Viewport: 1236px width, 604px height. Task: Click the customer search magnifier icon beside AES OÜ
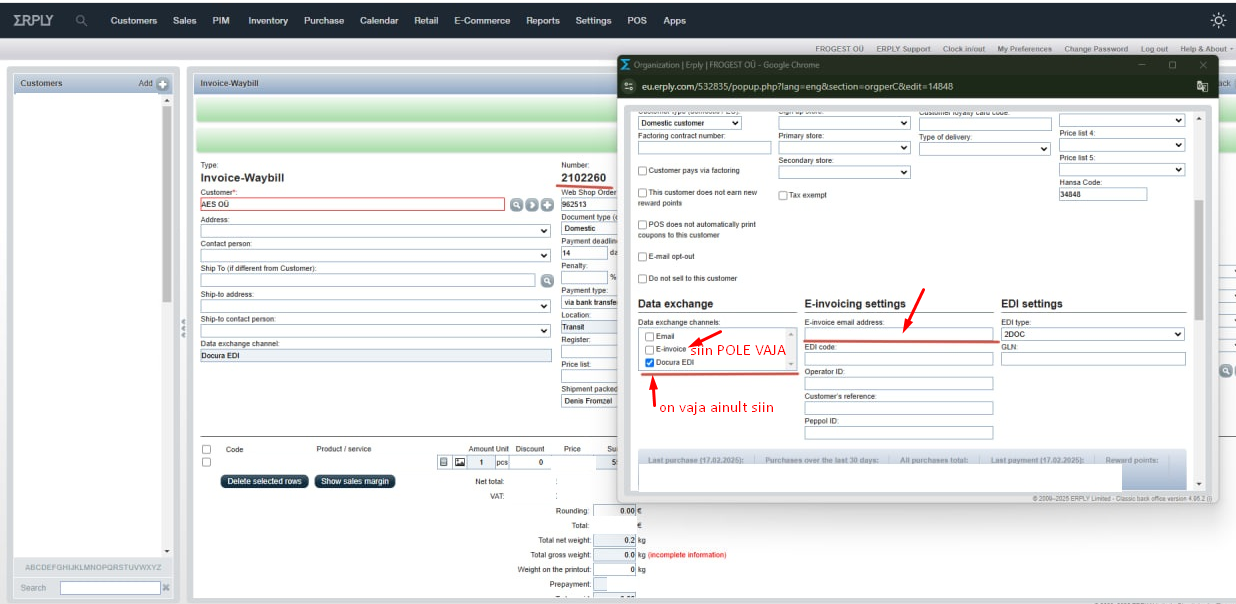pyautogui.click(x=517, y=204)
